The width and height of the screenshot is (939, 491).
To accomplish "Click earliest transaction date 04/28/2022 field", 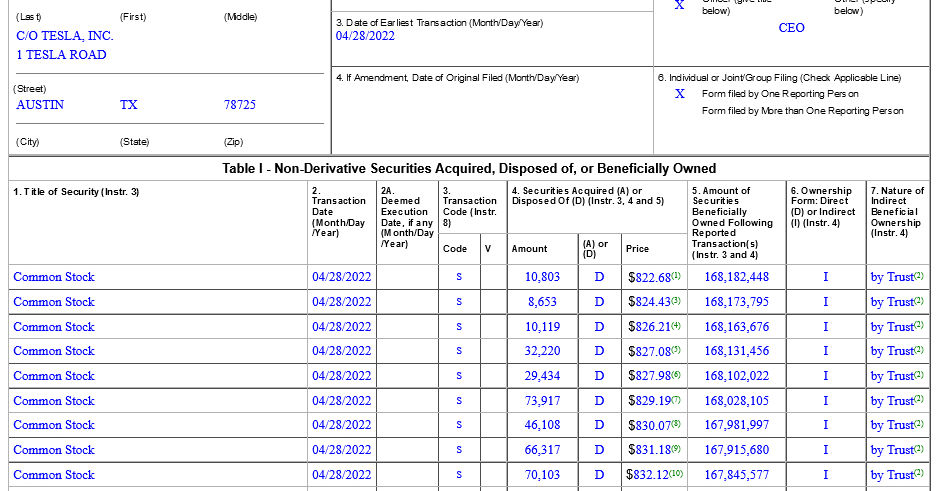I will pos(365,36).
